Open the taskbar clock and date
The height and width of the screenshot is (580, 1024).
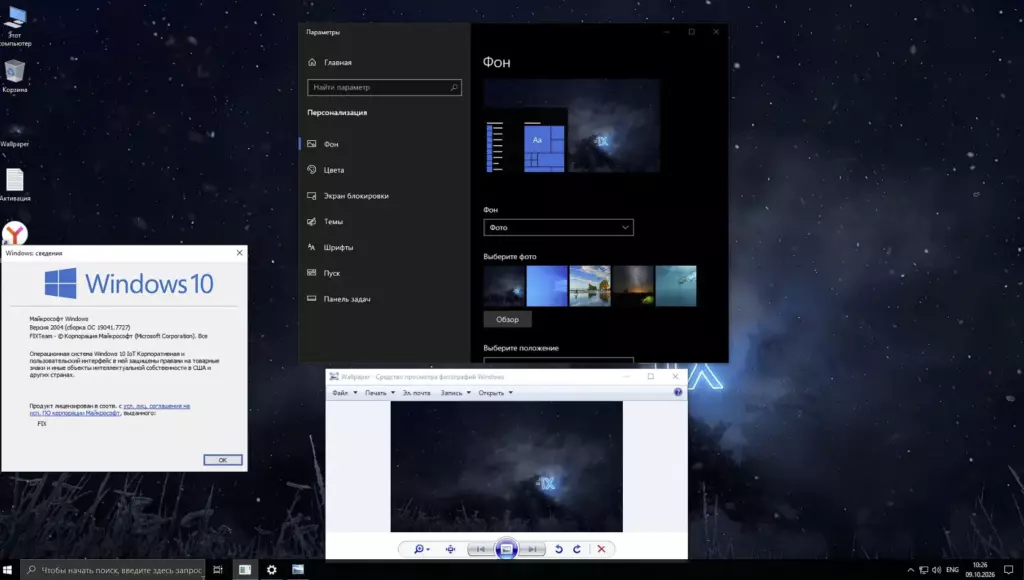click(980, 570)
